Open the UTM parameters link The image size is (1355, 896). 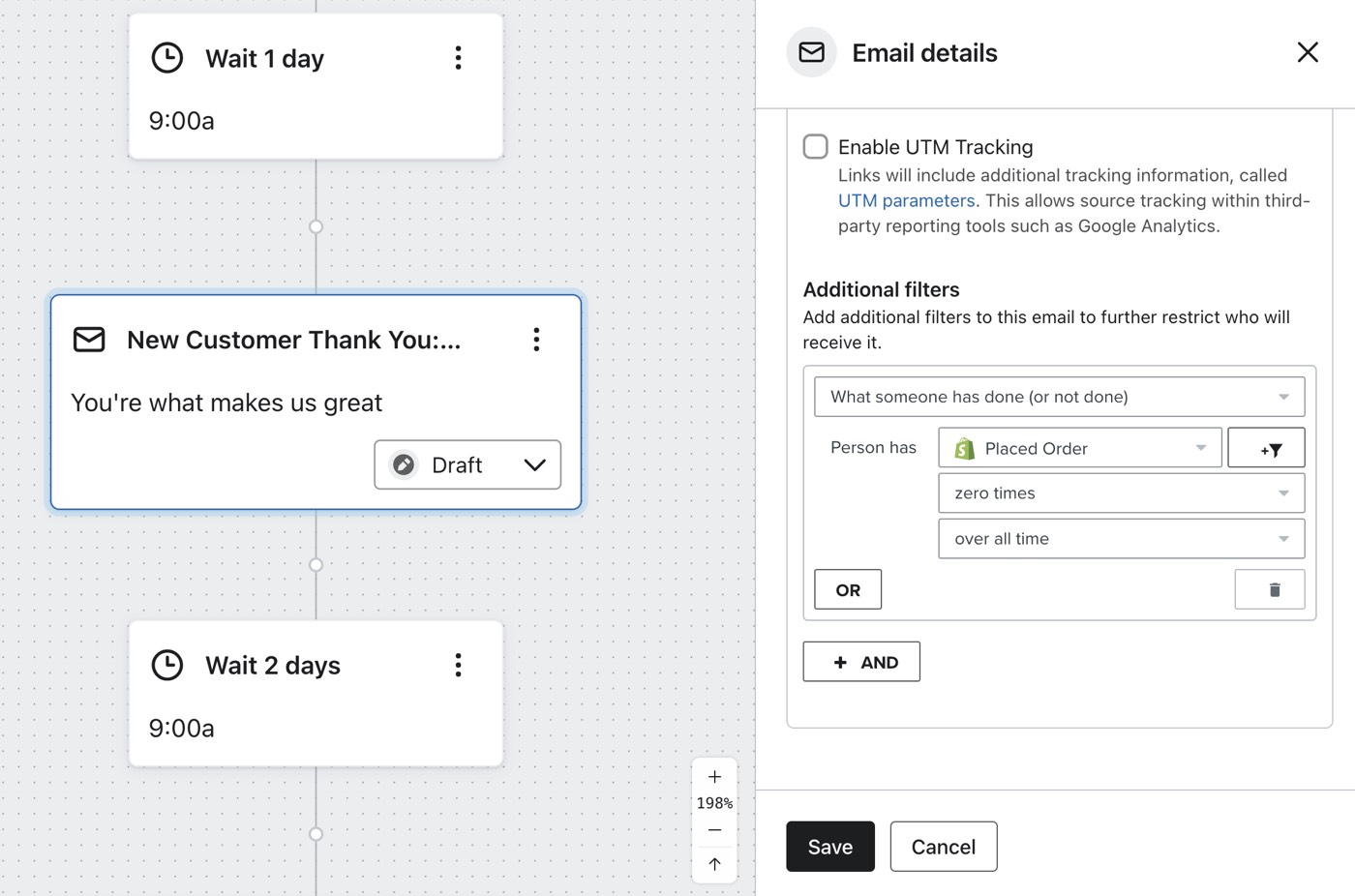tap(906, 201)
